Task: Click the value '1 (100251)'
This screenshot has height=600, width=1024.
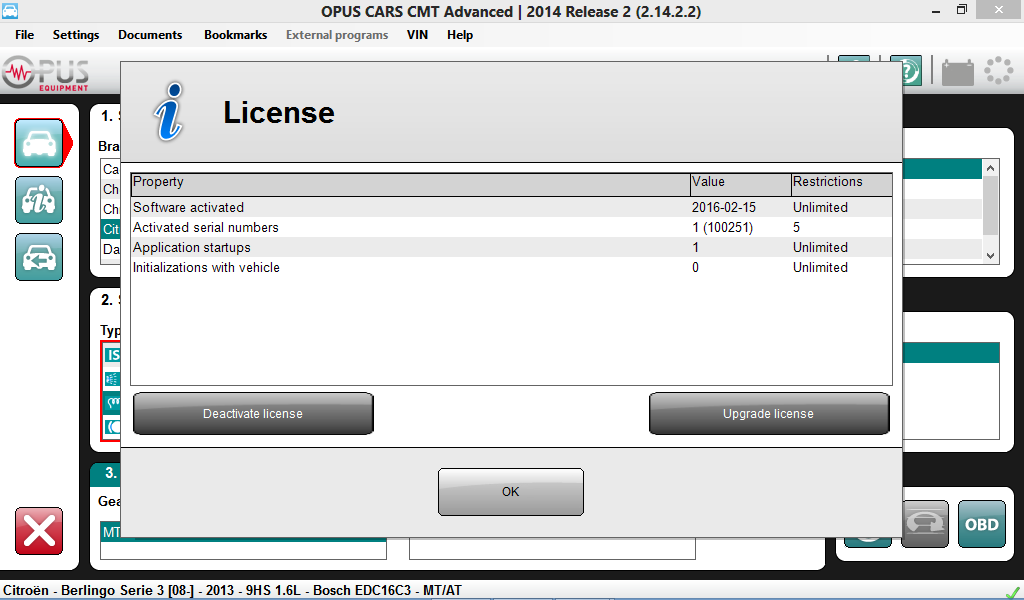Action: click(x=722, y=228)
